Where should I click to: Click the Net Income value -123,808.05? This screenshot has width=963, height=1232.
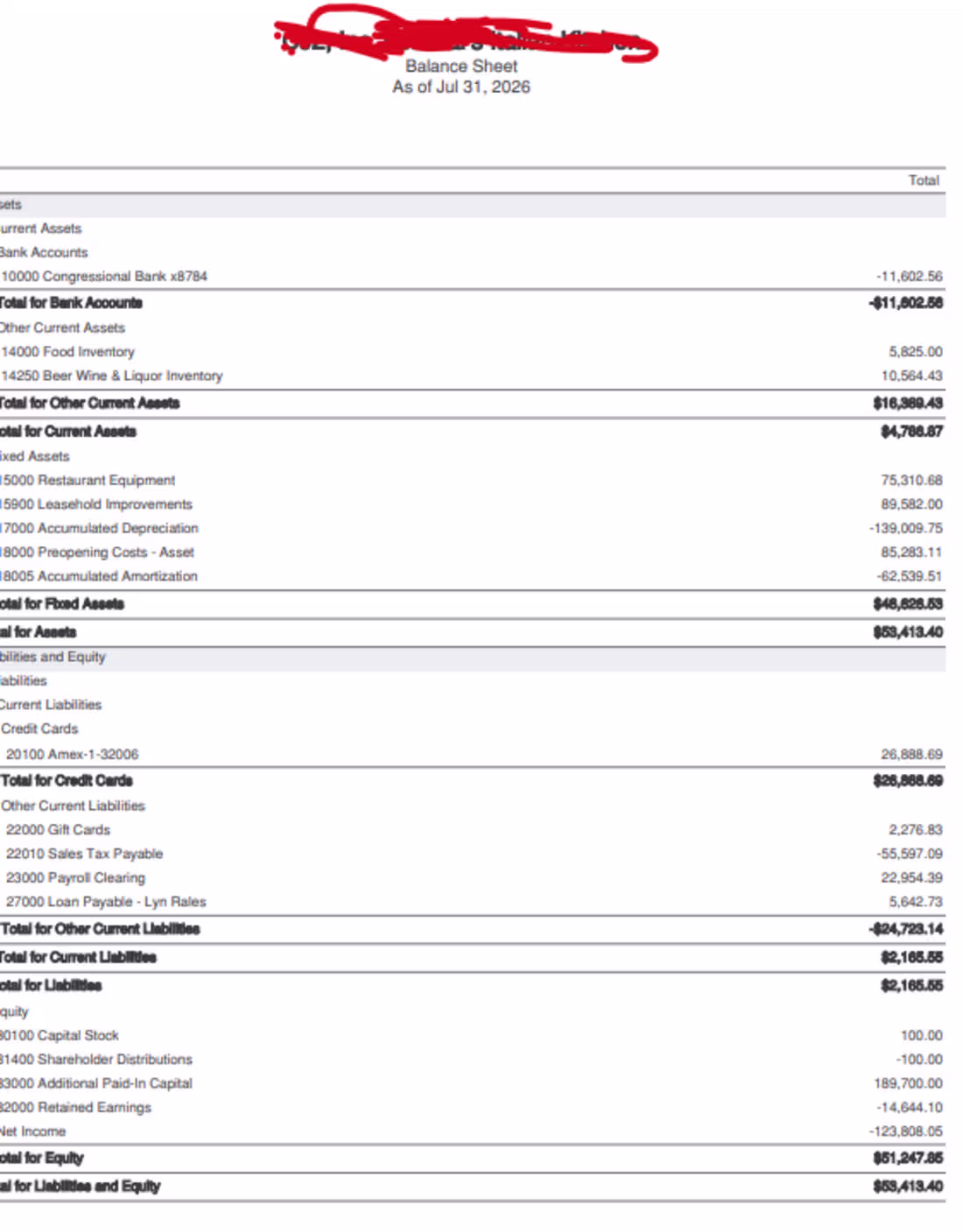pyautogui.click(x=906, y=1131)
